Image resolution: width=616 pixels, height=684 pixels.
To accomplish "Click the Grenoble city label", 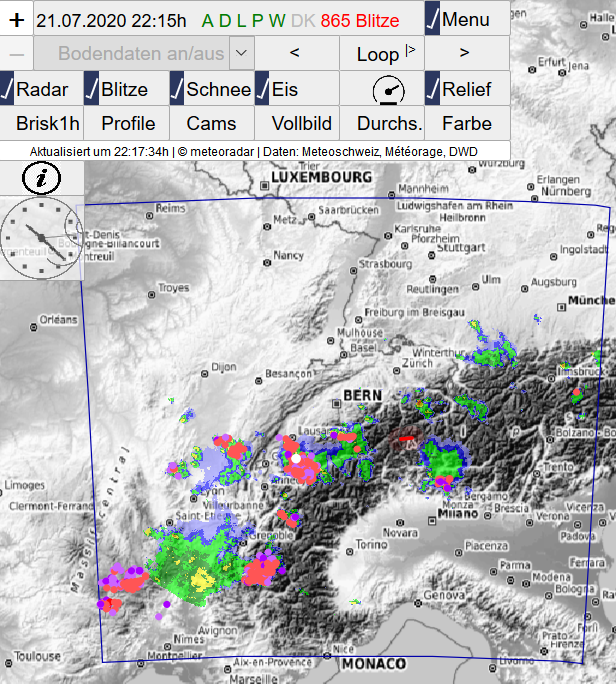I will coord(271,535).
